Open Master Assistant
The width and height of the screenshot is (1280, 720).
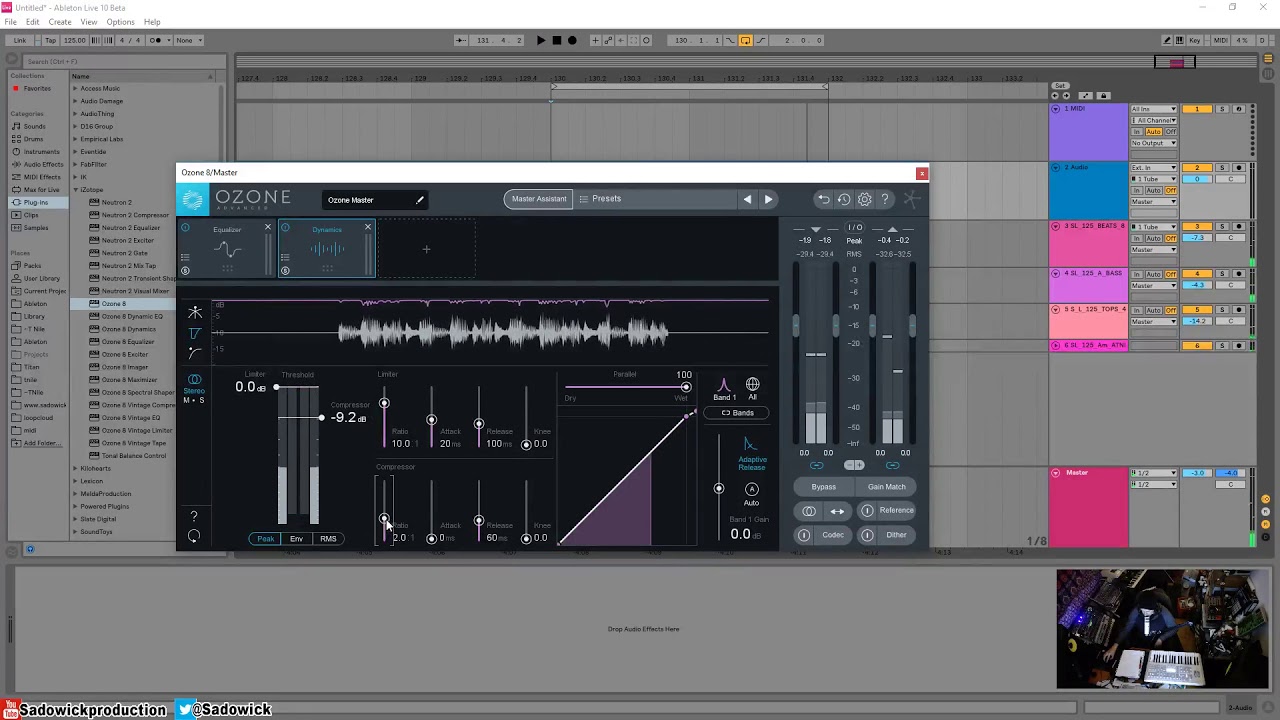539,199
